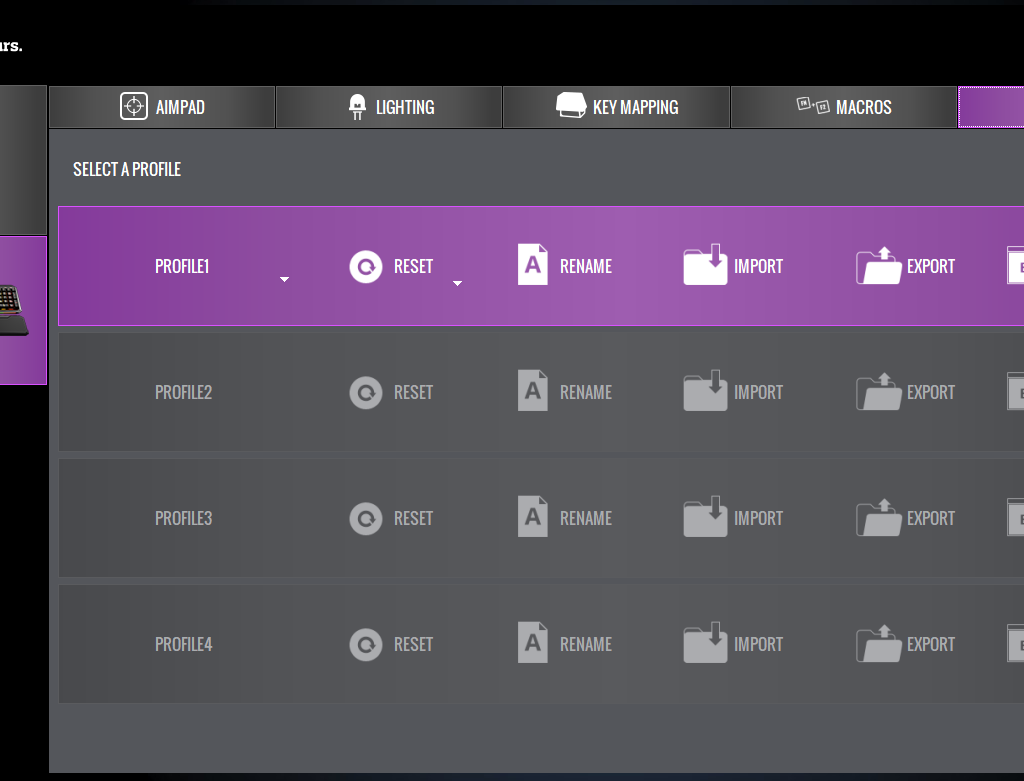This screenshot has height=781, width=1024.
Task: Click the Rename icon in Profile3 row
Action: click(x=533, y=517)
